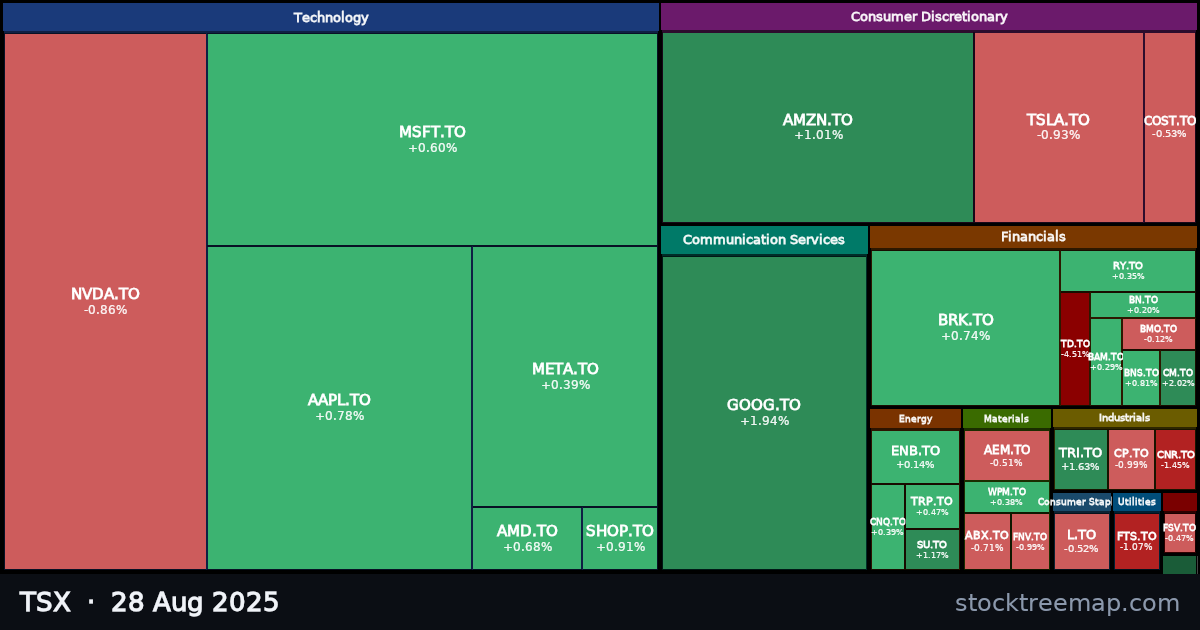1200x630 pixels.
Task: Click the Technology sector header
Action: (331, 17)
